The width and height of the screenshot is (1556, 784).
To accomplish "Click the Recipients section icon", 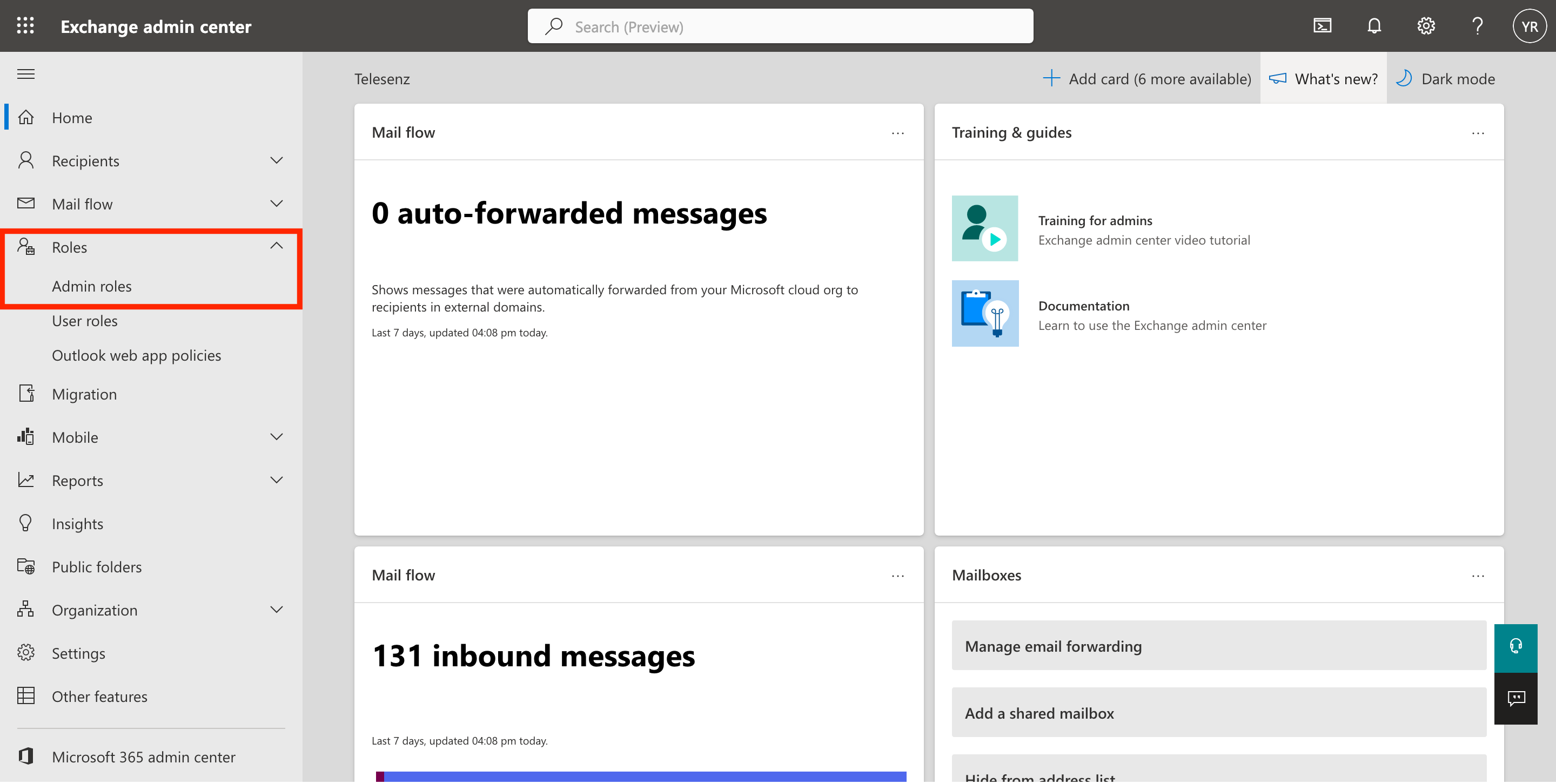I will (27, 159).
